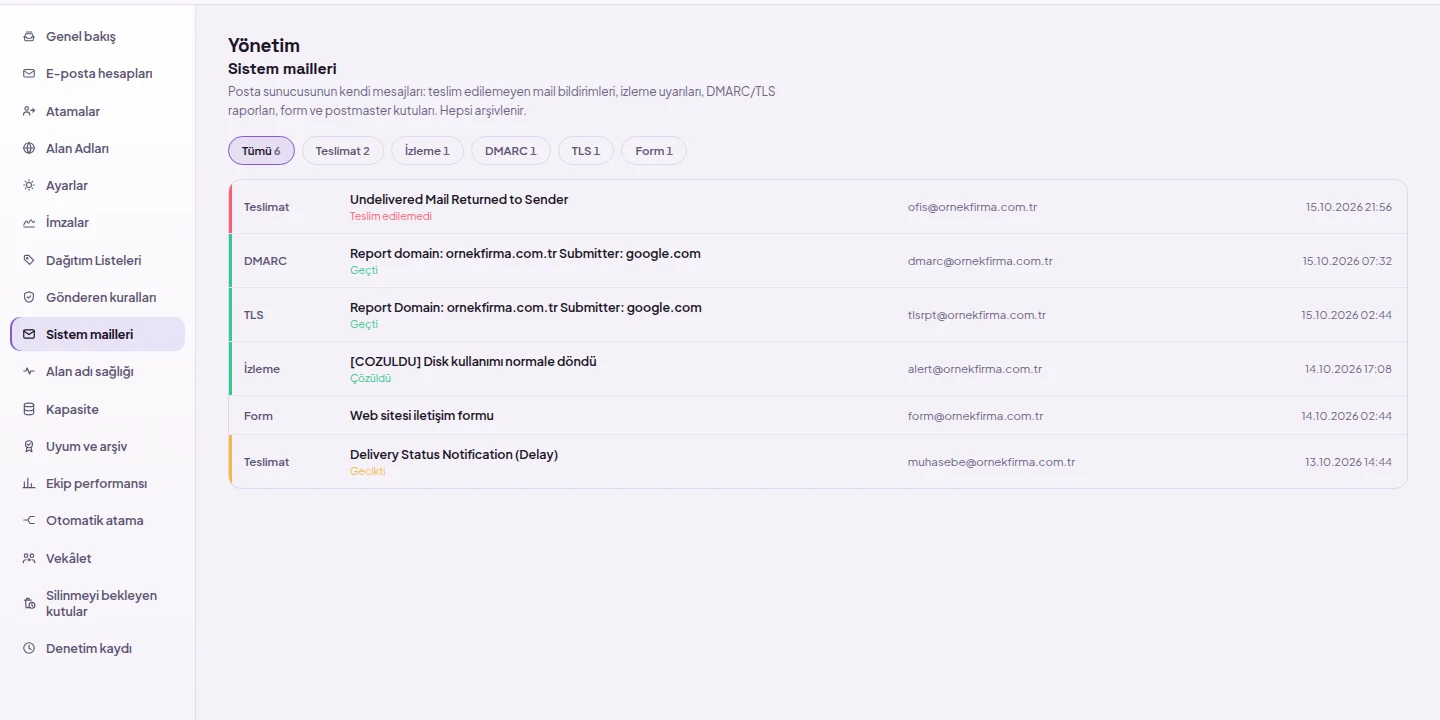This screenshot has width=1440, height=720.
Task: Select the Tümü 6 filter chip
Action: 261,151
